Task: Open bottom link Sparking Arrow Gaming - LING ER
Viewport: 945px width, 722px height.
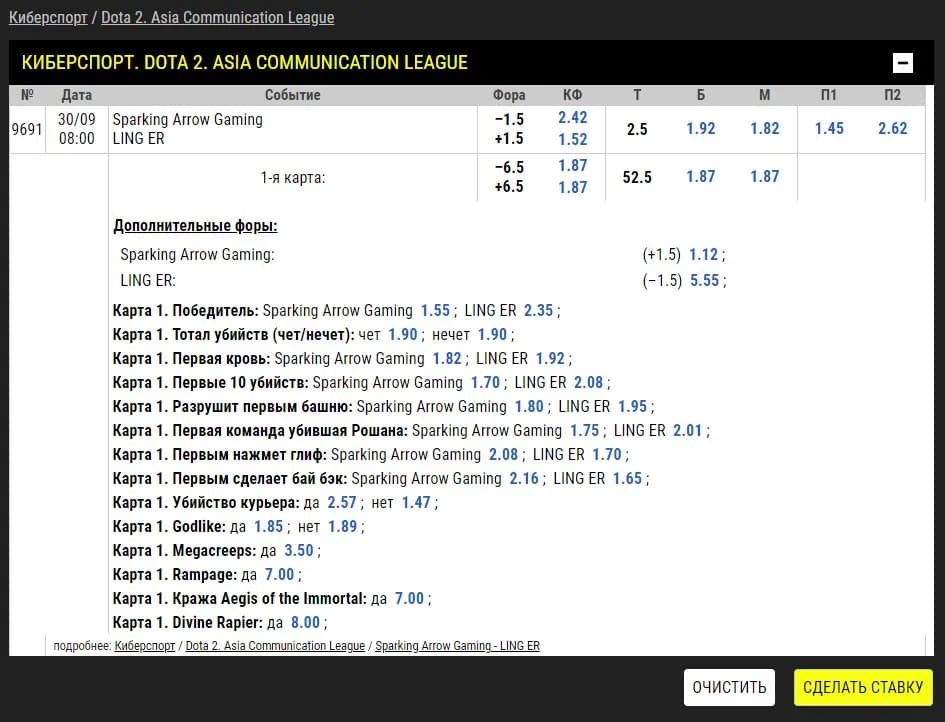Action: point(457,646)
